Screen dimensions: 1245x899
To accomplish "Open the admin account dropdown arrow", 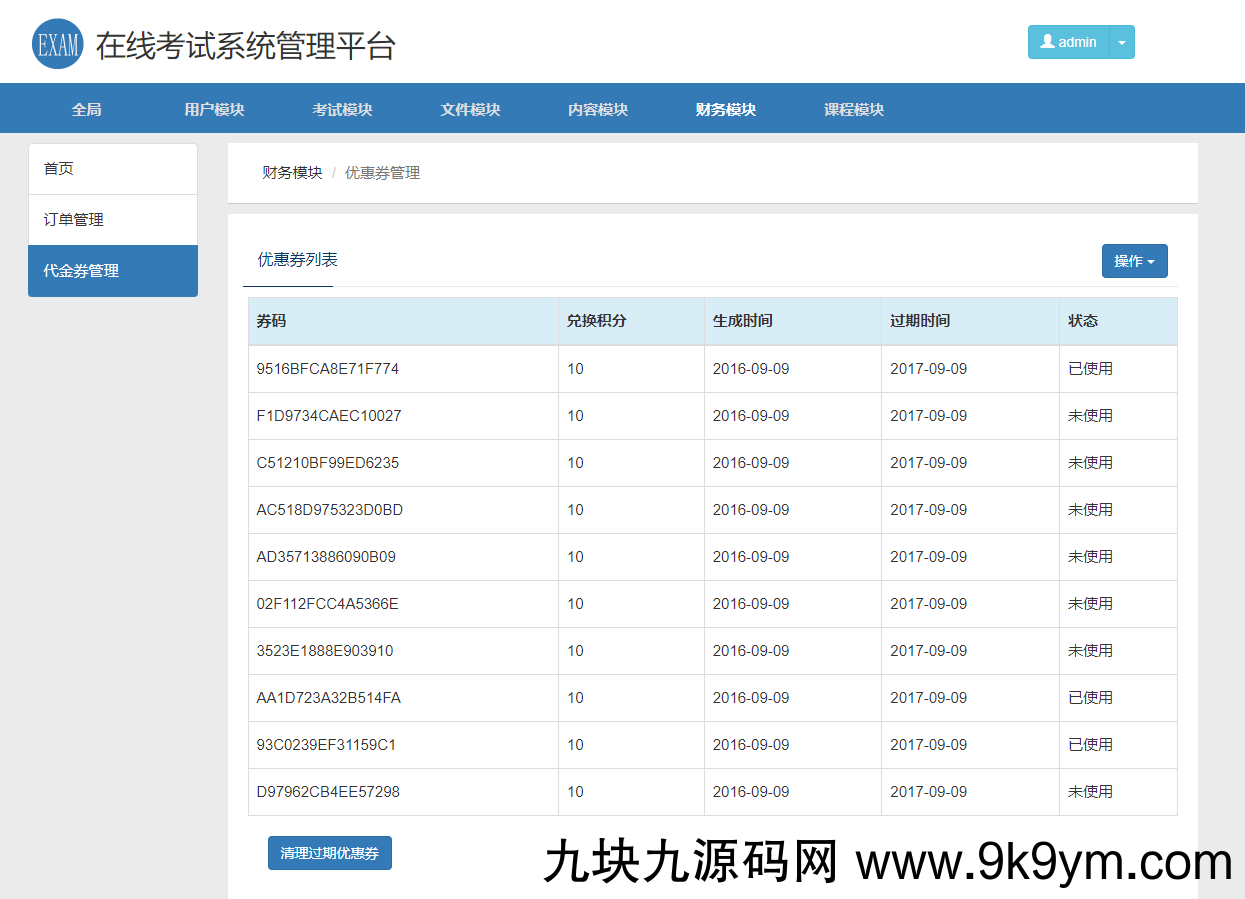I will click(x=1122, y=42).
